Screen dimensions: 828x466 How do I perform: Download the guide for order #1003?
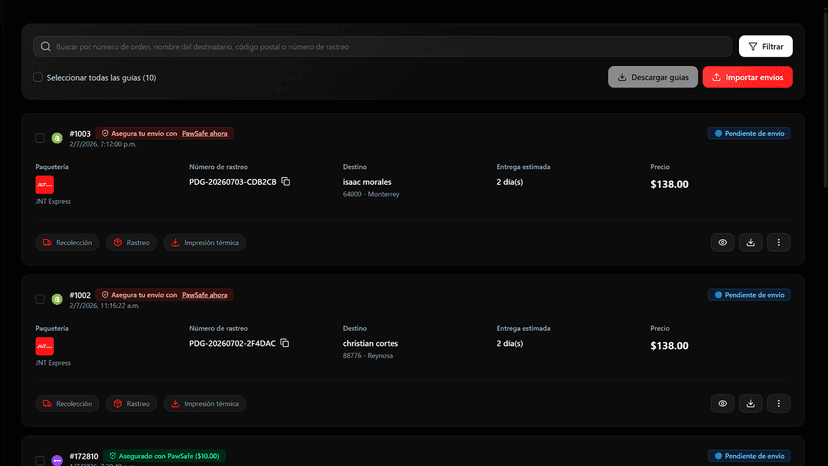pos(750,243)
